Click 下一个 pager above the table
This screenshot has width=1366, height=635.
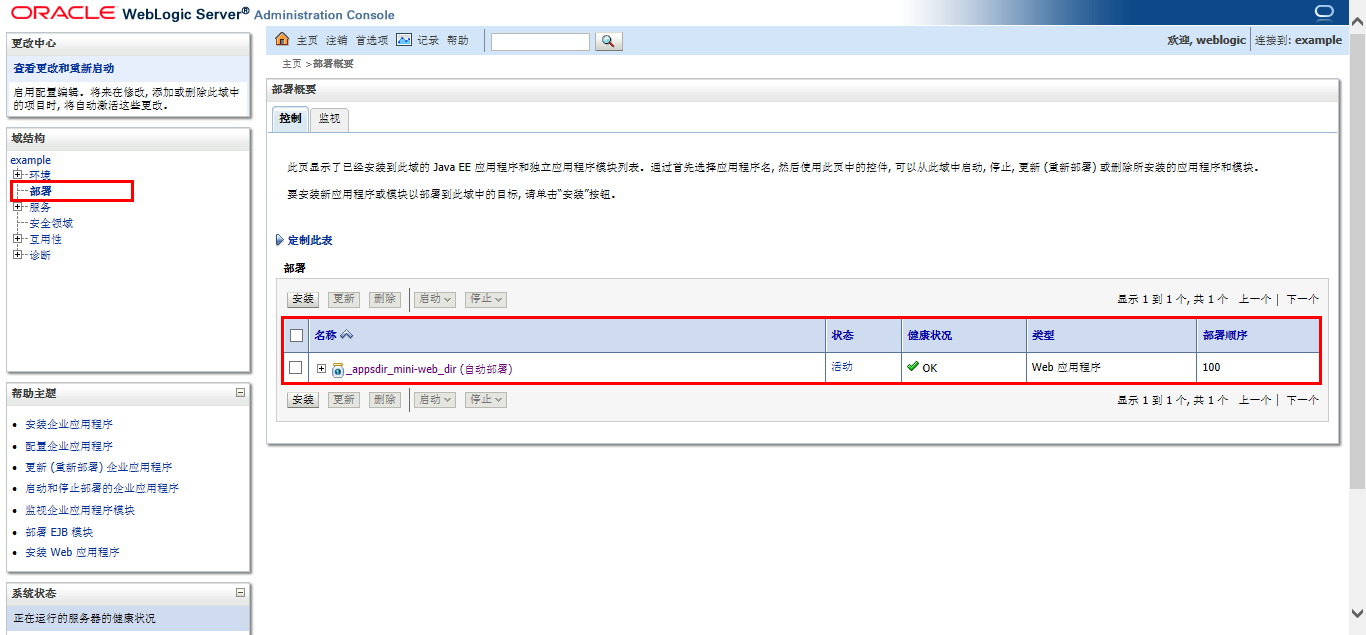1302,299
